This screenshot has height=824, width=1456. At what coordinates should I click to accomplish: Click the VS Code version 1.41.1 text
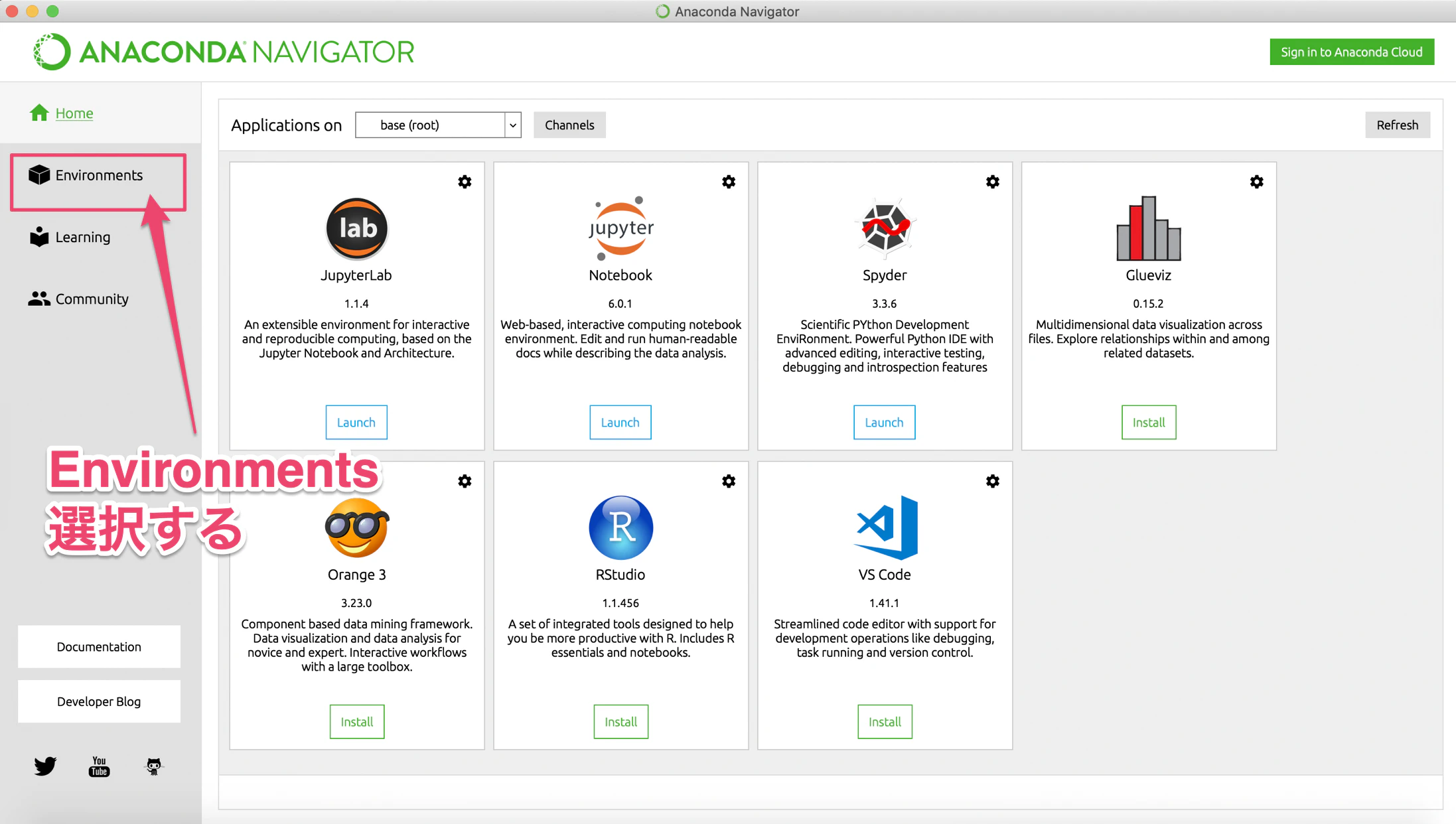click(885, 603)
